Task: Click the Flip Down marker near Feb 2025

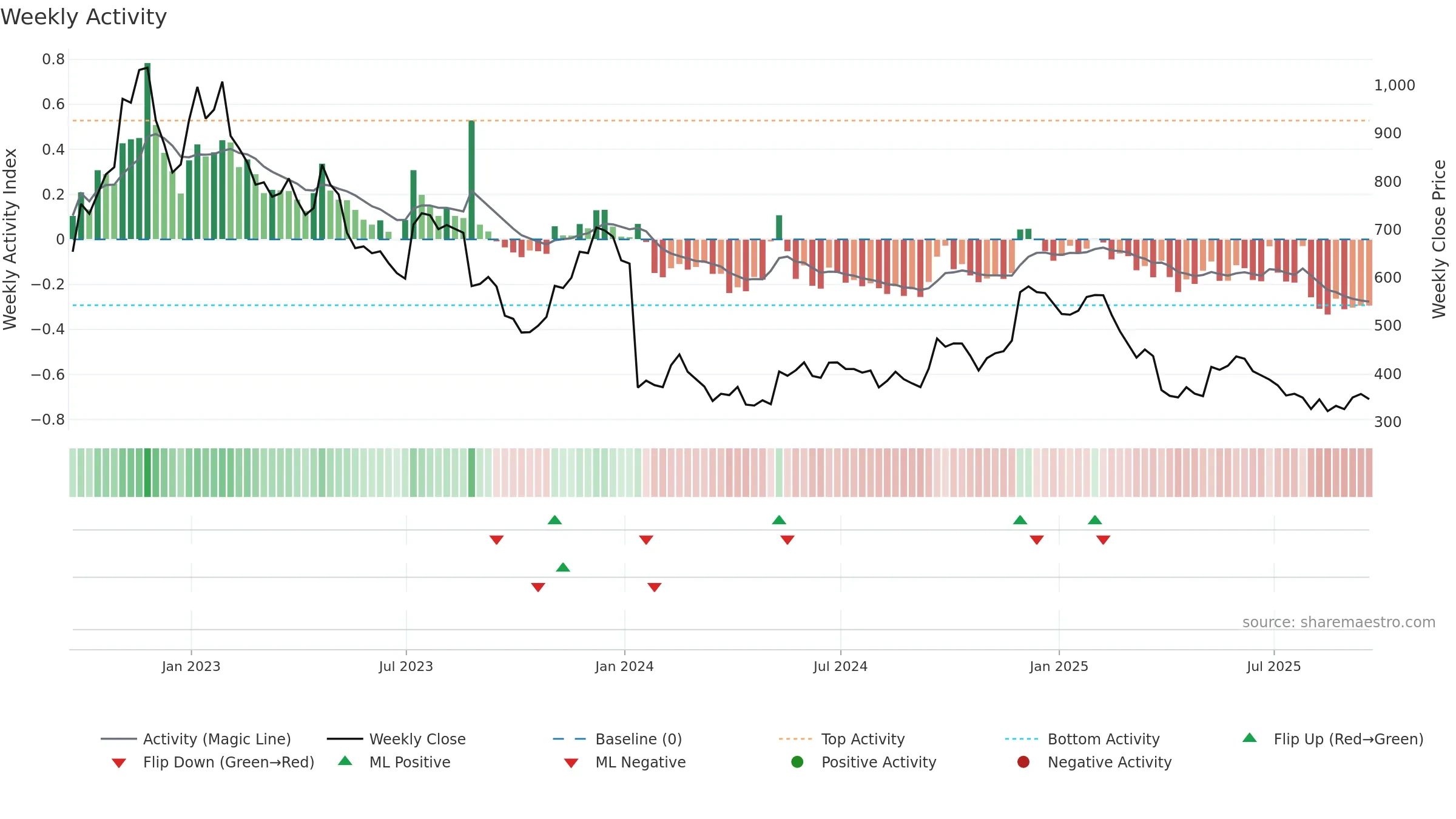Action: pos(1104,540)
